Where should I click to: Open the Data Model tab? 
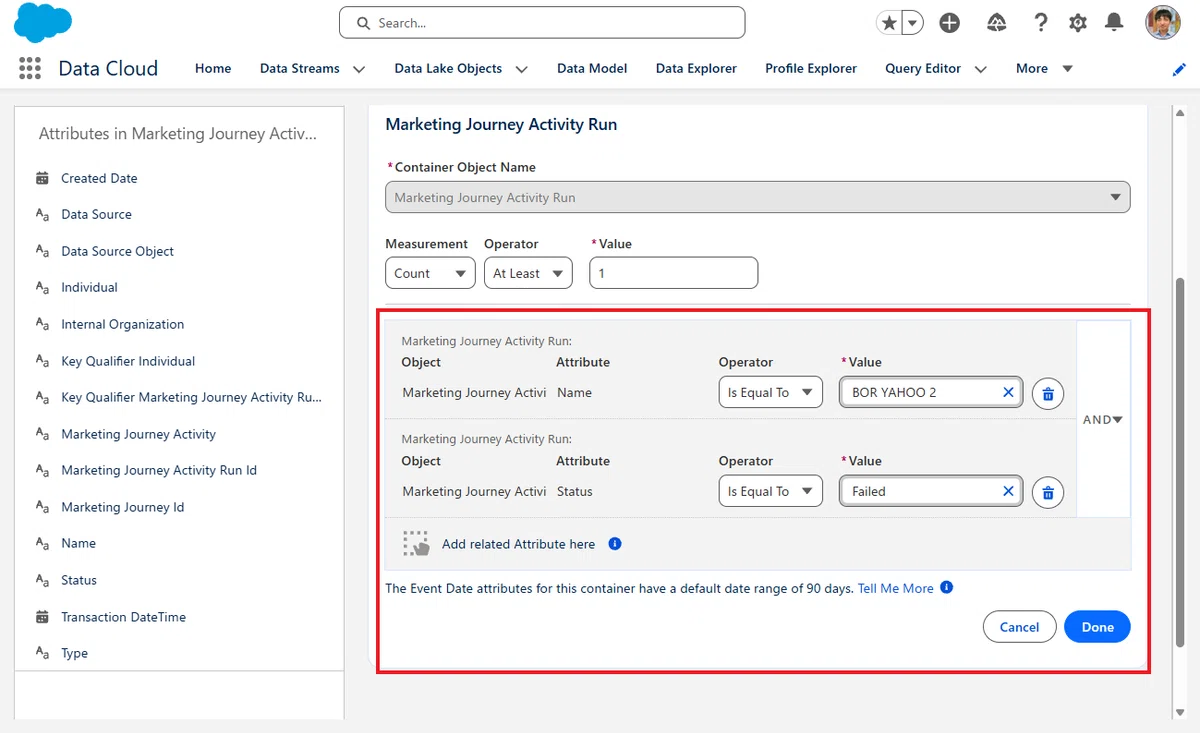click(x=592, y=68)
